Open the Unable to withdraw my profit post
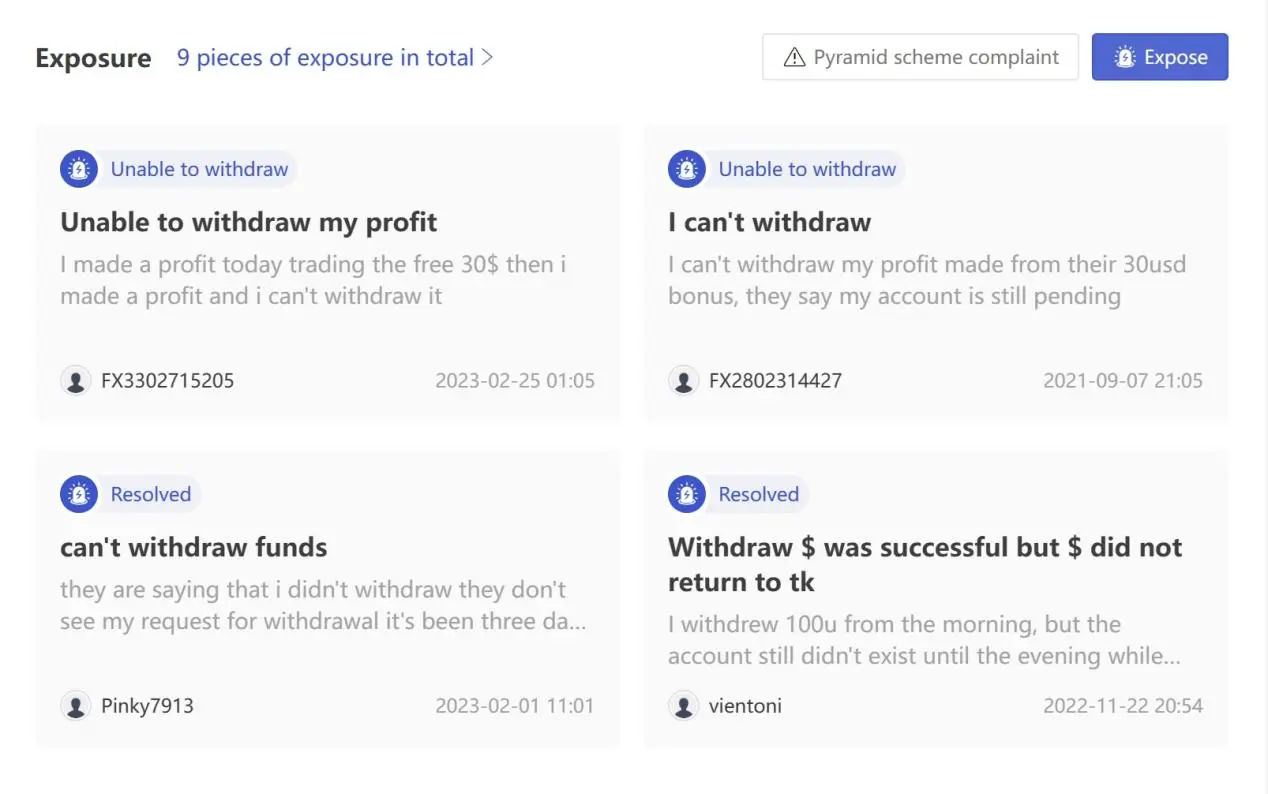 (x=249, y=222)
